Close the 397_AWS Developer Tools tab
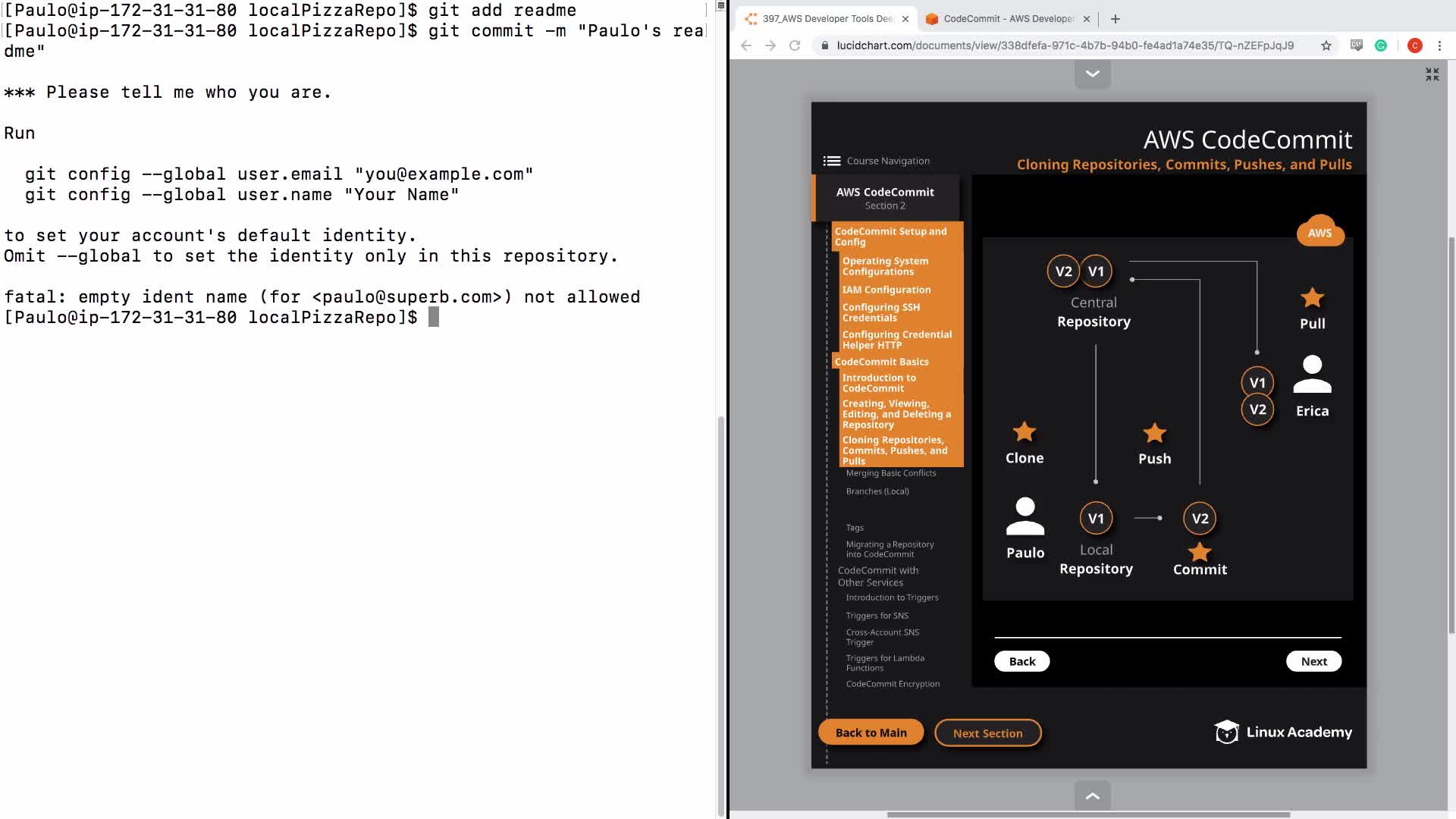 [x=905, y=19]
